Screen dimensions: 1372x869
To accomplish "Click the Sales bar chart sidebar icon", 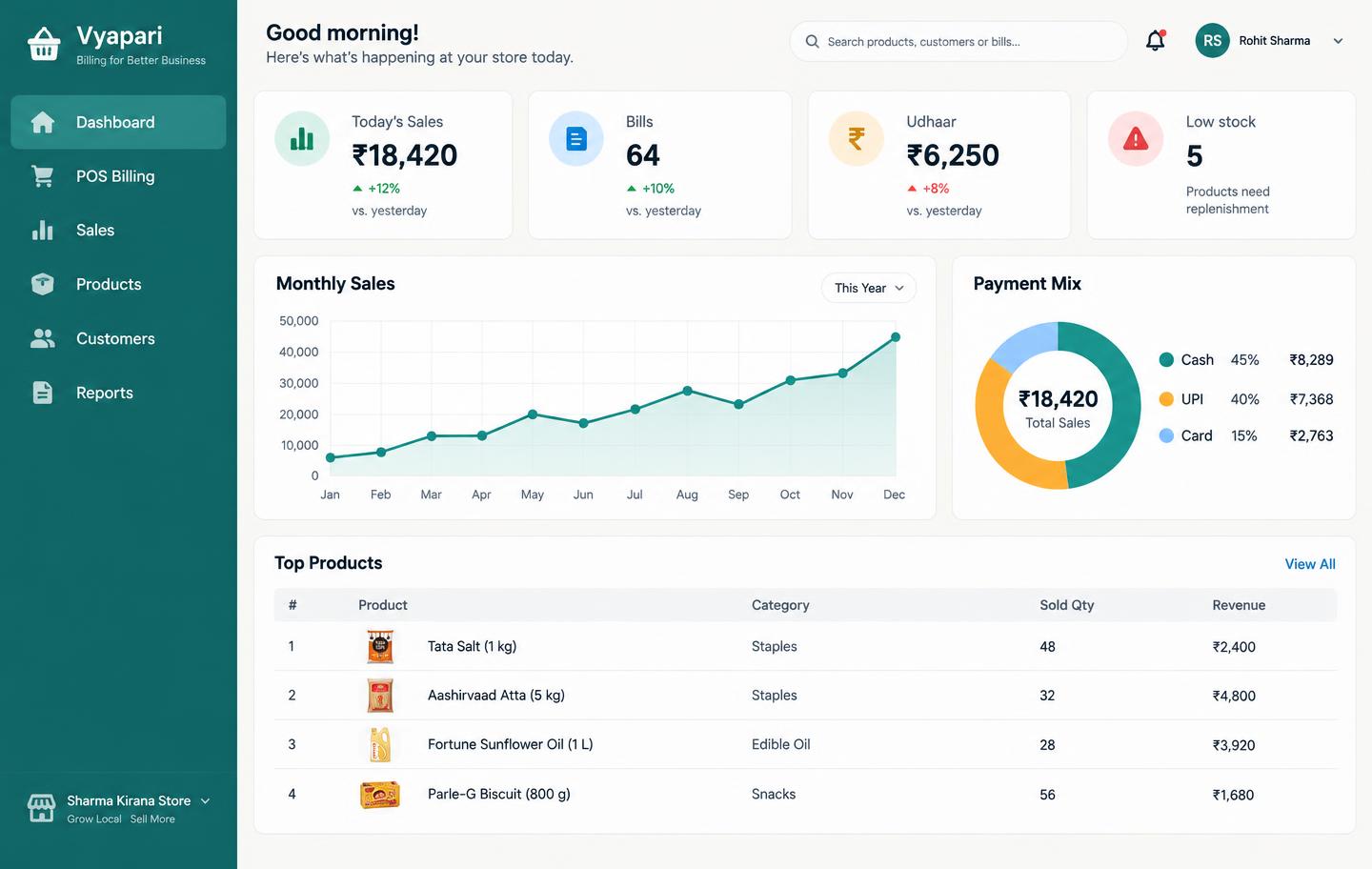I will tap(43, 231).
